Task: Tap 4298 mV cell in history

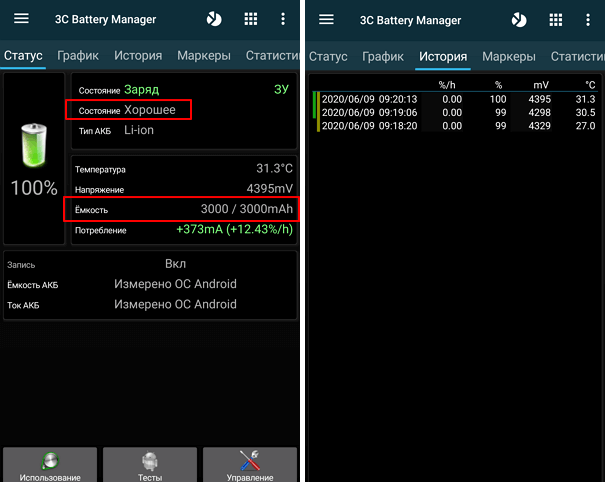Action: [x=539, y=112]
